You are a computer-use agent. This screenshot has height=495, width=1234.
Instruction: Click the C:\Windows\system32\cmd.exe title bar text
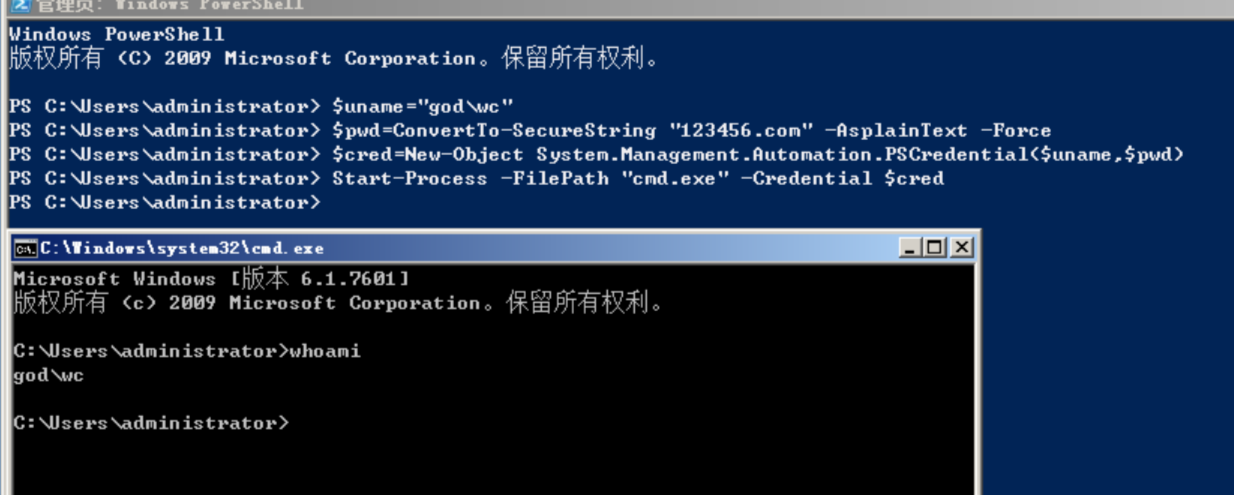[x=182, y=248]
